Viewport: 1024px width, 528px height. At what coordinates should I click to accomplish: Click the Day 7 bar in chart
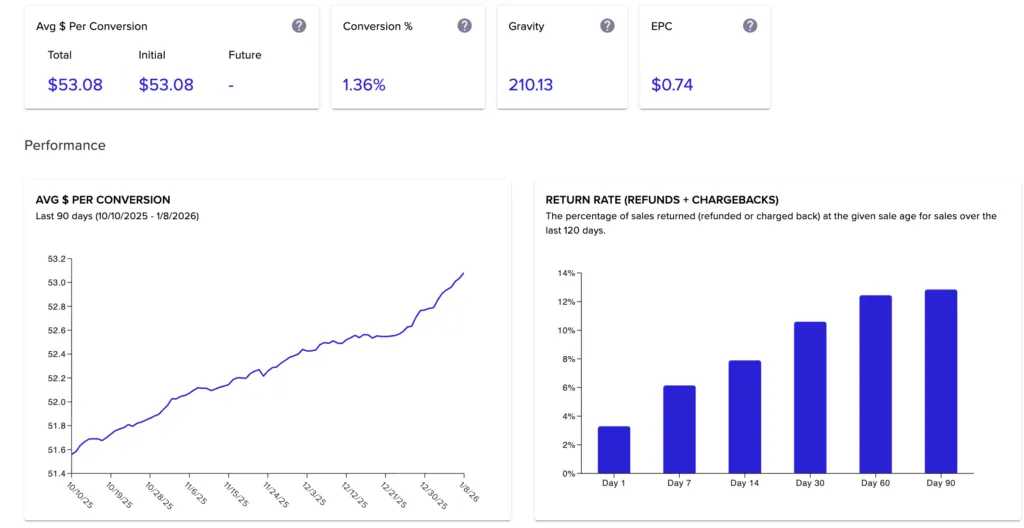[679, 429]
